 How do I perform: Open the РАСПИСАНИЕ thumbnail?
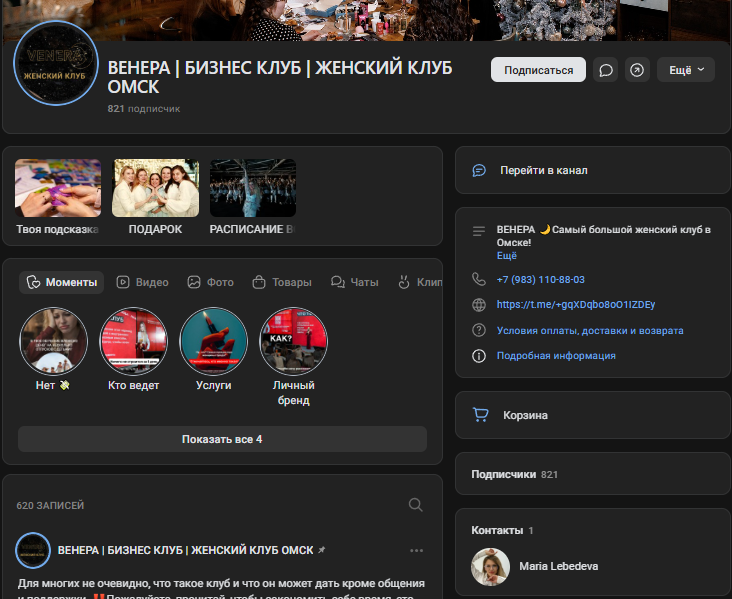(x=253, y=188)
